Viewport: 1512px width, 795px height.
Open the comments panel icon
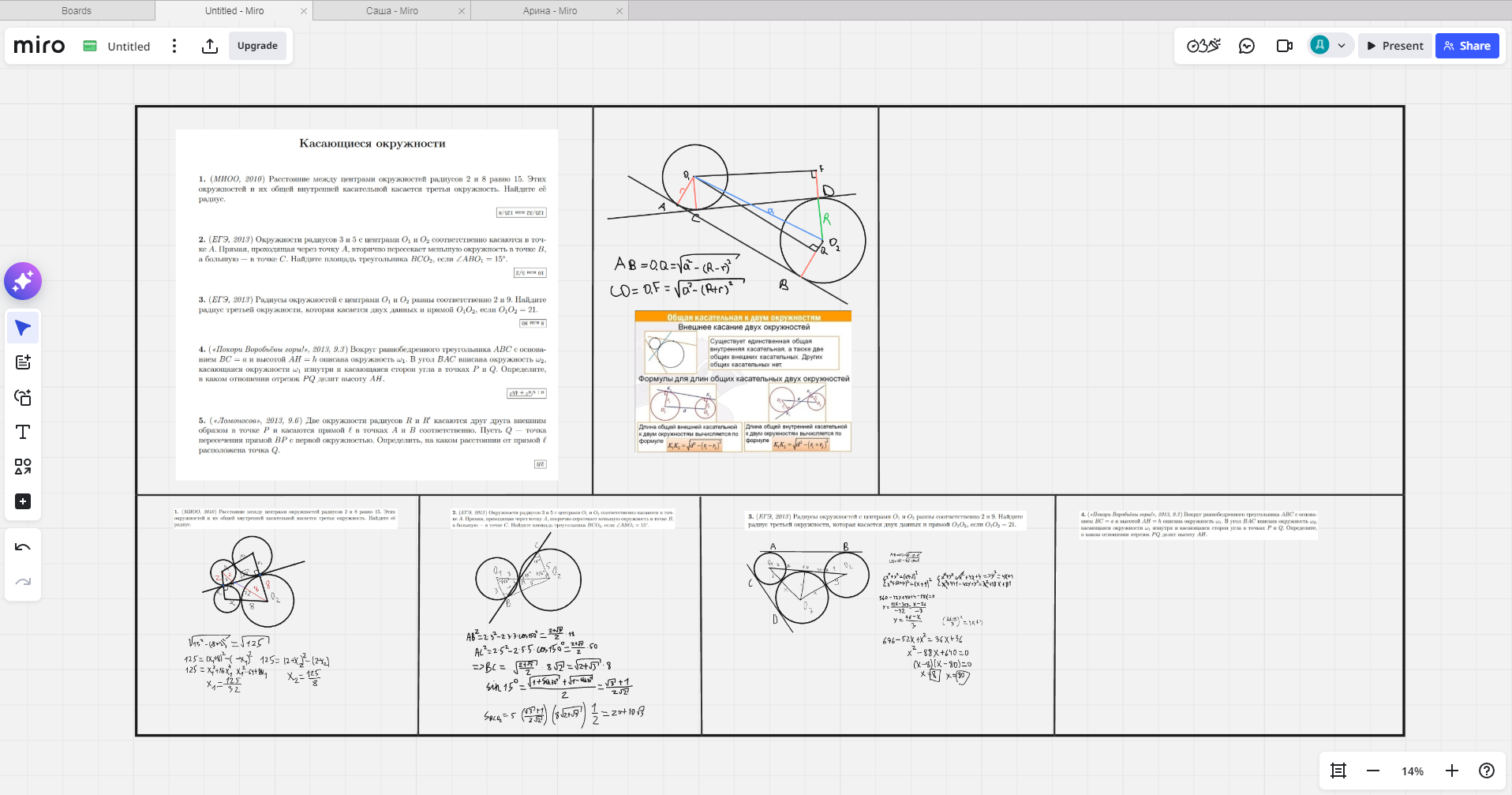pyautogui.click(x=1247, y=46)
